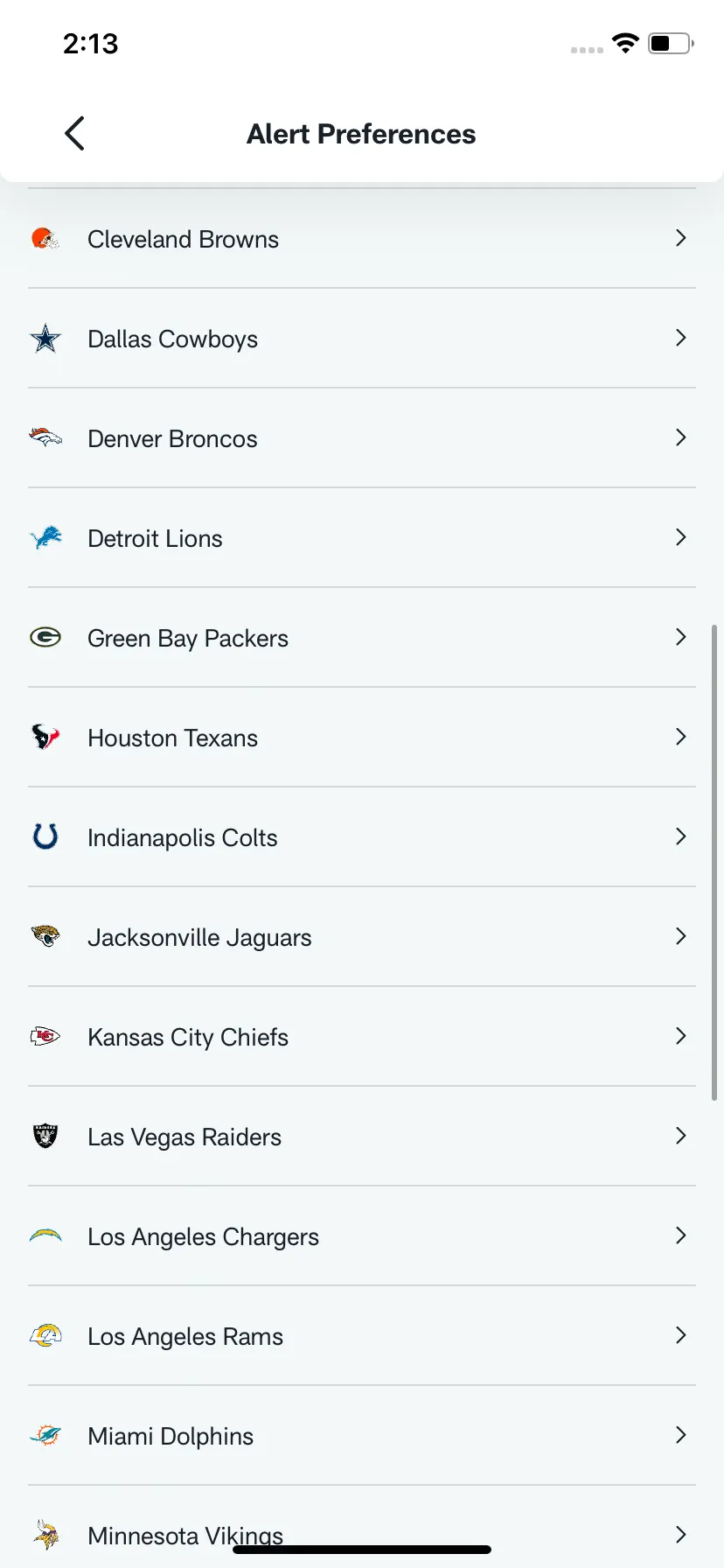Viewport: 724px width, 1568px height.
Task: Tap the Detroit Lions logo icon
Action: tap(45, 537)
